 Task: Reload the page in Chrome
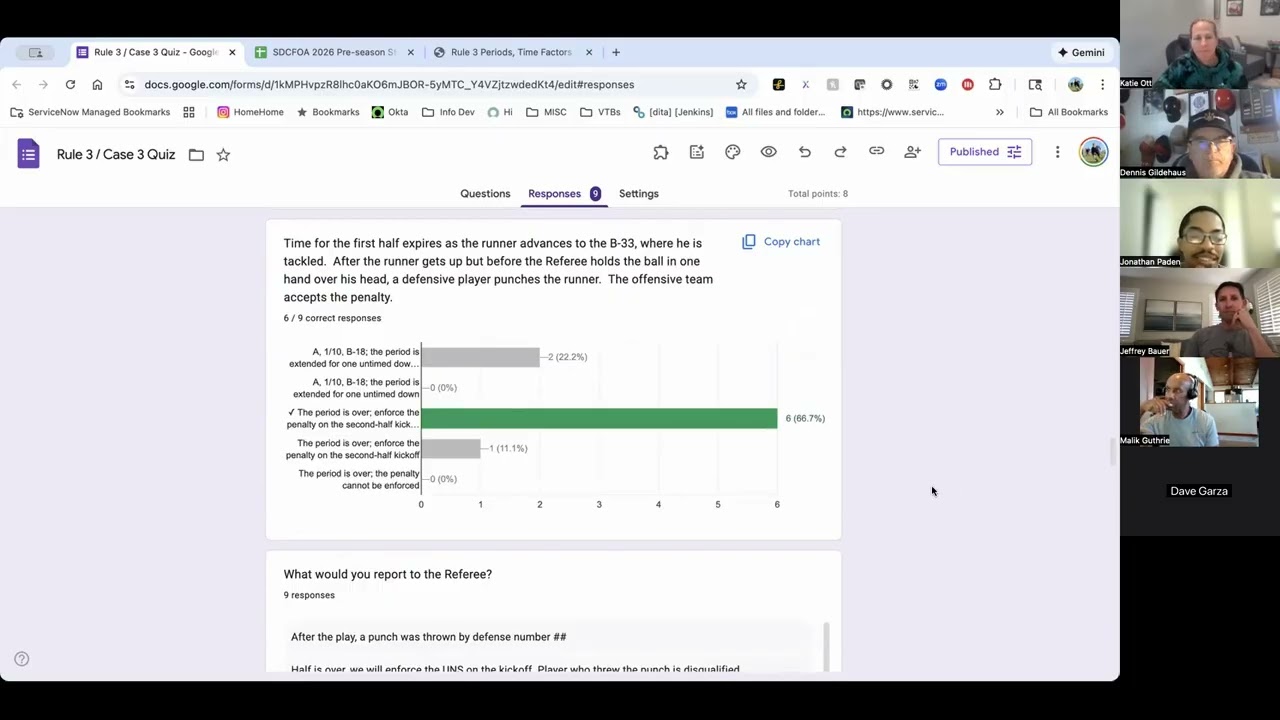click(70, 84)
